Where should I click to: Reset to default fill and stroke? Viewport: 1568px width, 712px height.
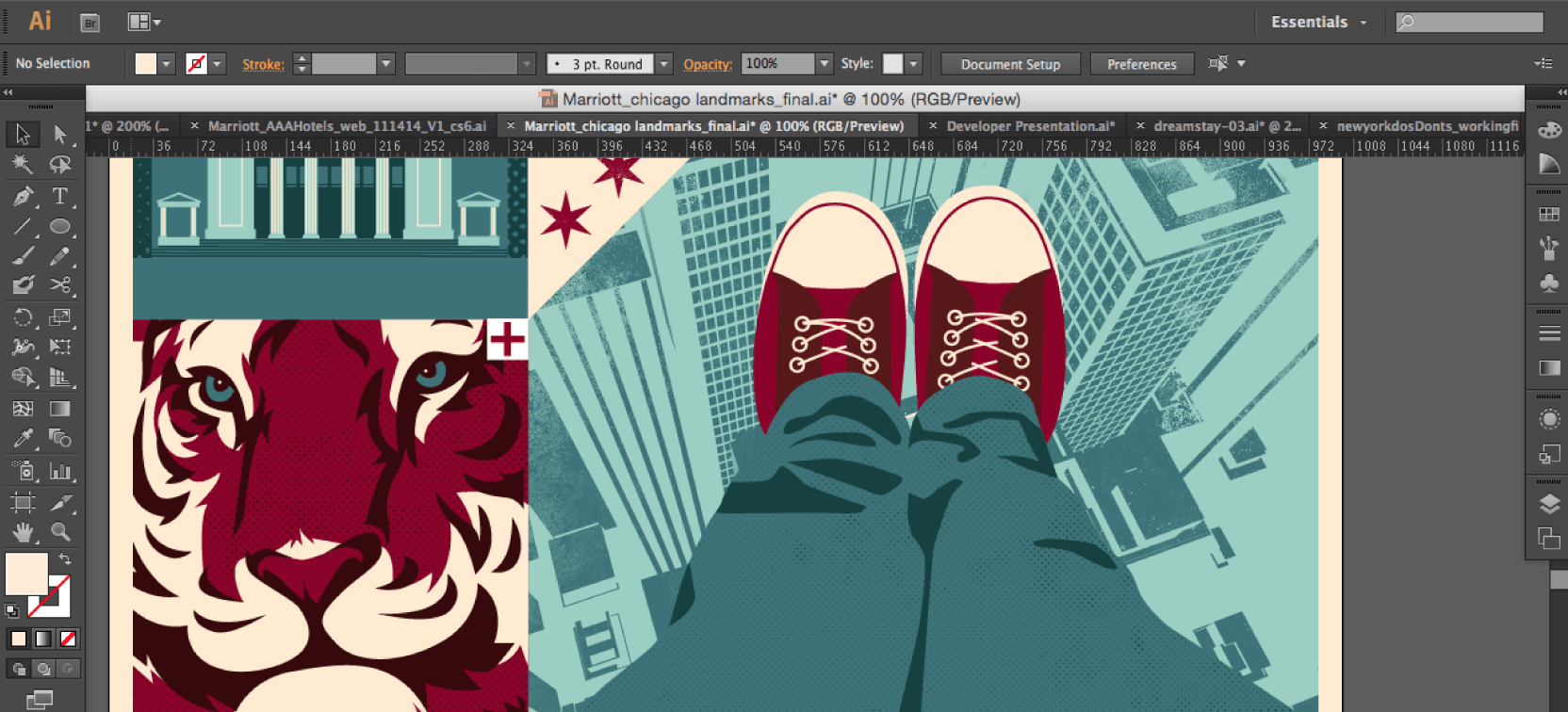pyautogui.click(x=11, y=610)
